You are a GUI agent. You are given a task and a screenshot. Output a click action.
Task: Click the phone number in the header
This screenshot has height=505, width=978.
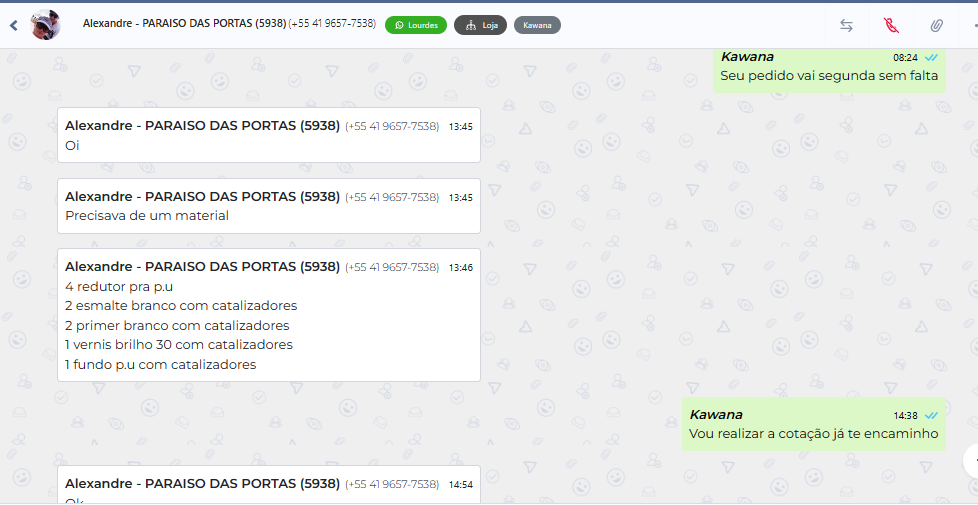pyautogui.click(x=332, y=23)
